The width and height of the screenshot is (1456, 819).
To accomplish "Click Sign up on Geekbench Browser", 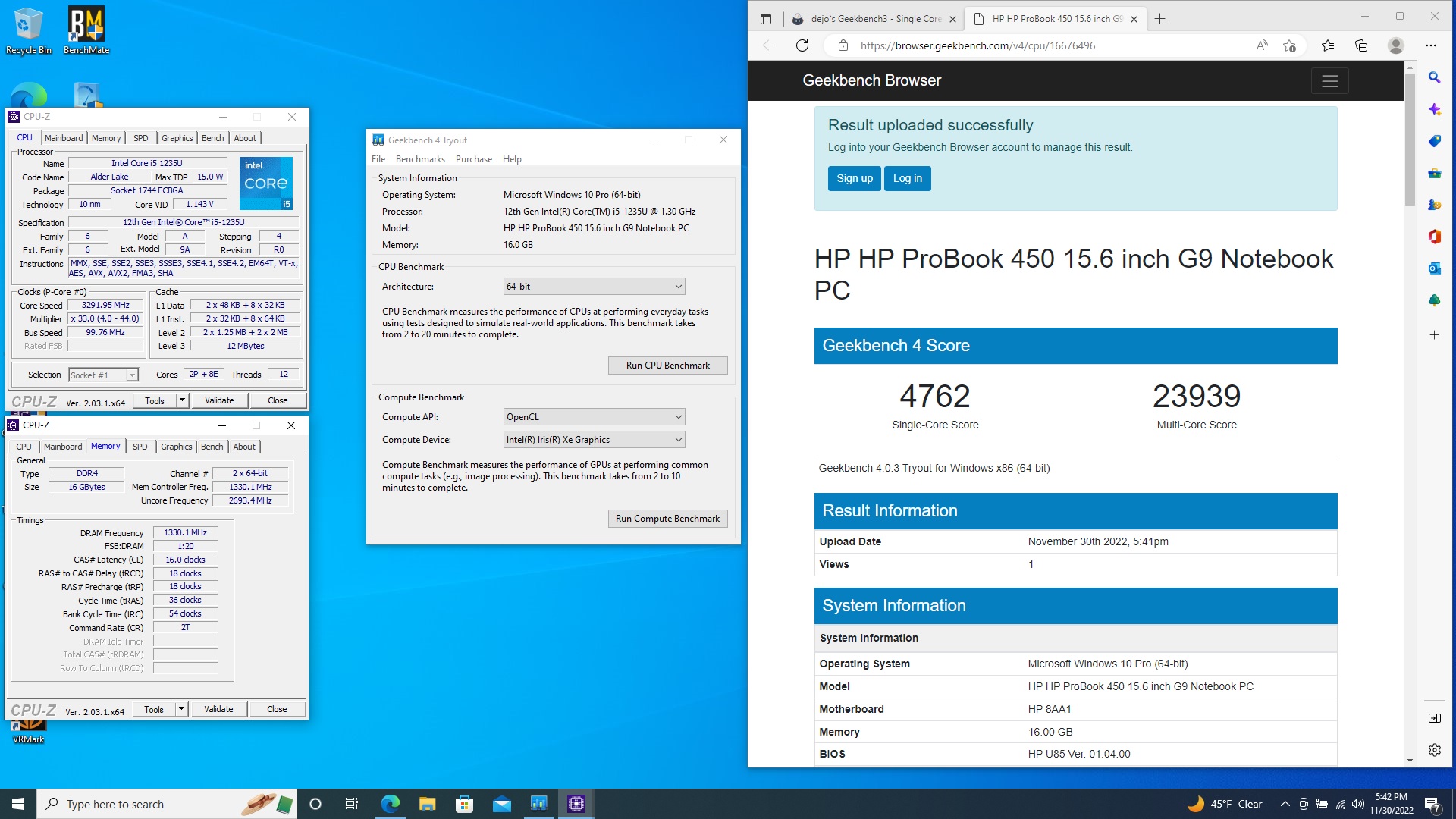I will tap(854, 178).
